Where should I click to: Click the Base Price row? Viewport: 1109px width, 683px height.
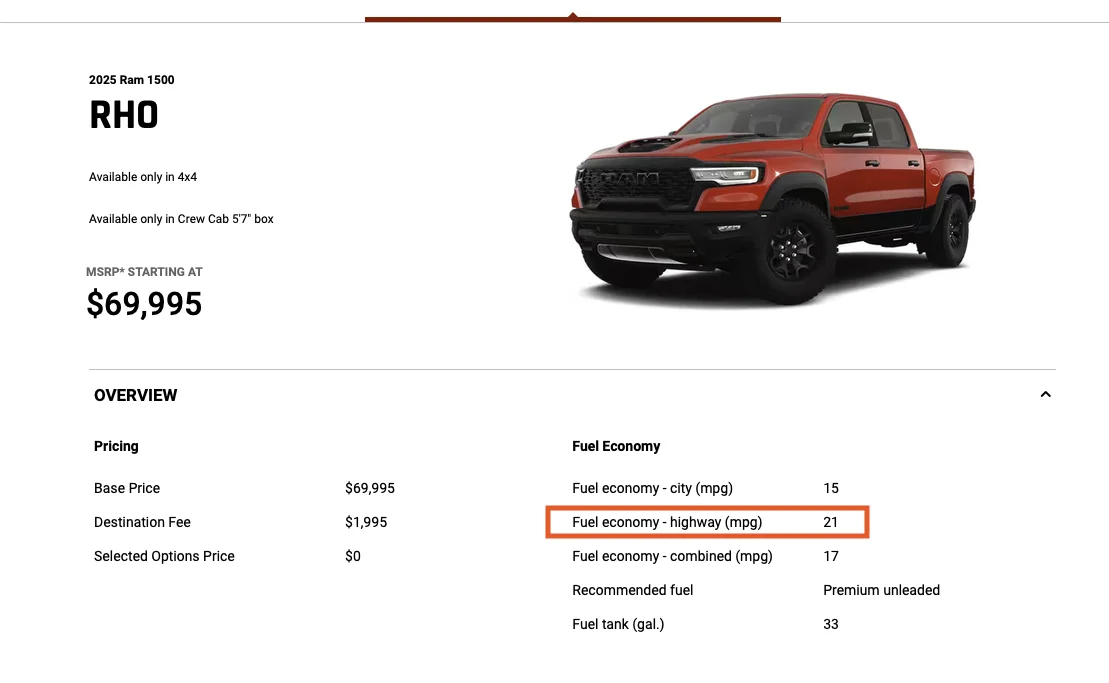[x=244, y=488]
